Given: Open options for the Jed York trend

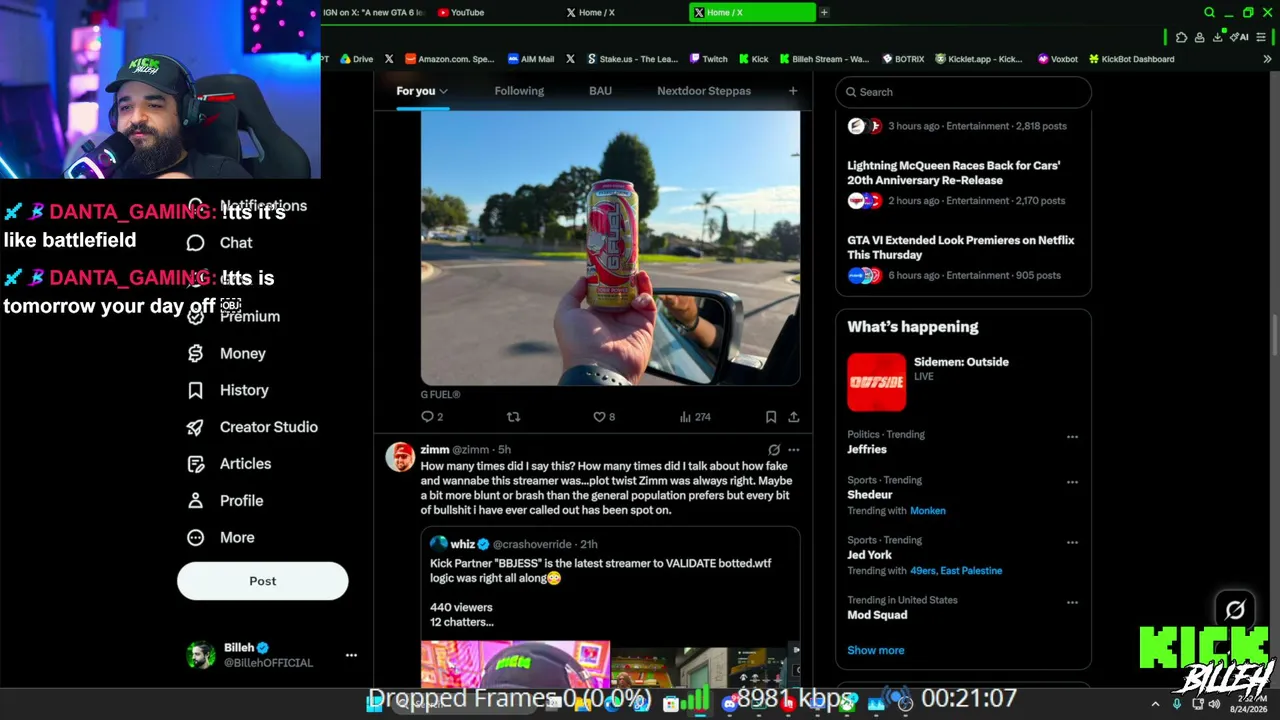Looking at the screenshot, I should click(1072, 542).
